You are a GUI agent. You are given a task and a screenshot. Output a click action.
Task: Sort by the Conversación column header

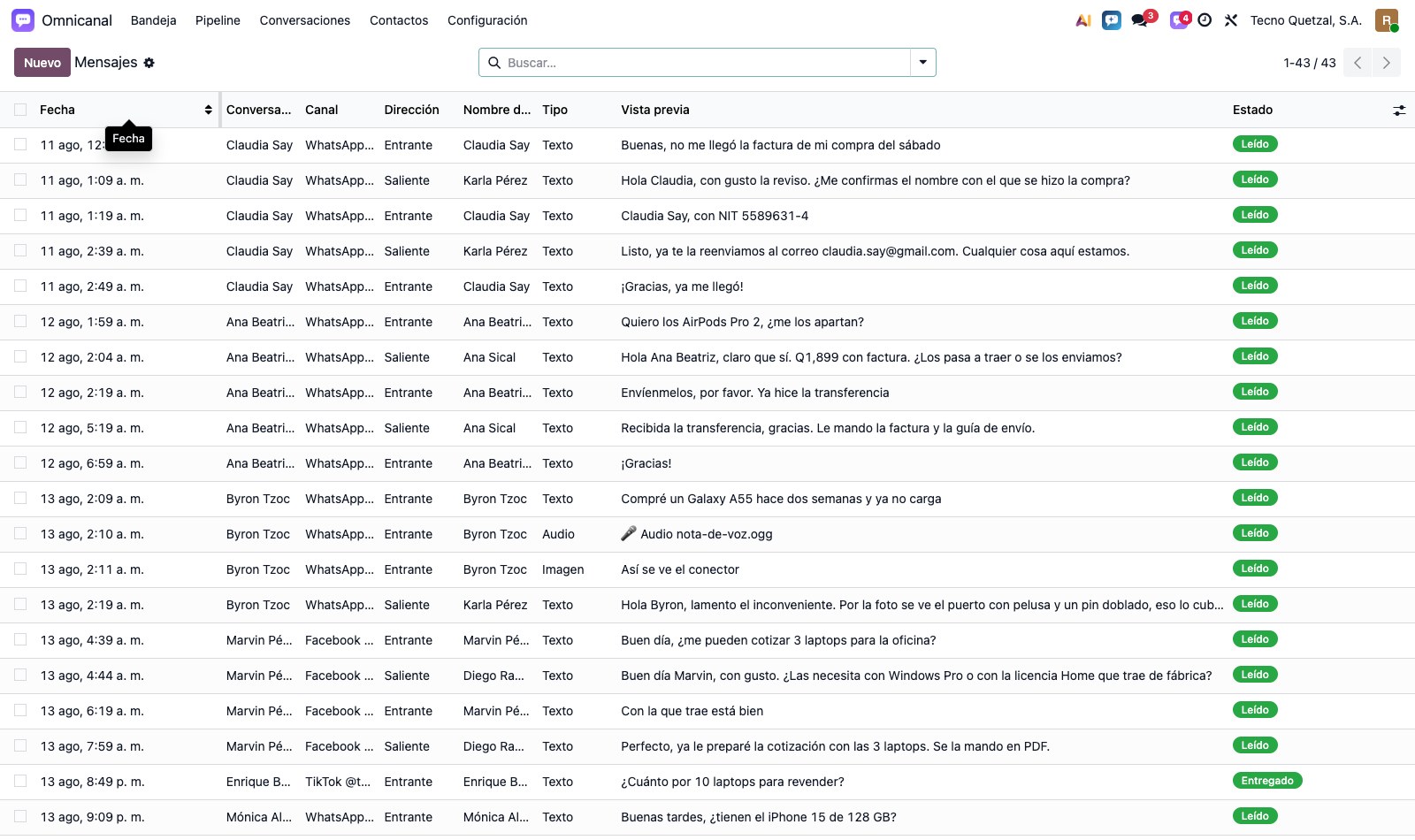pyautogui.click(x=258, y=110)
